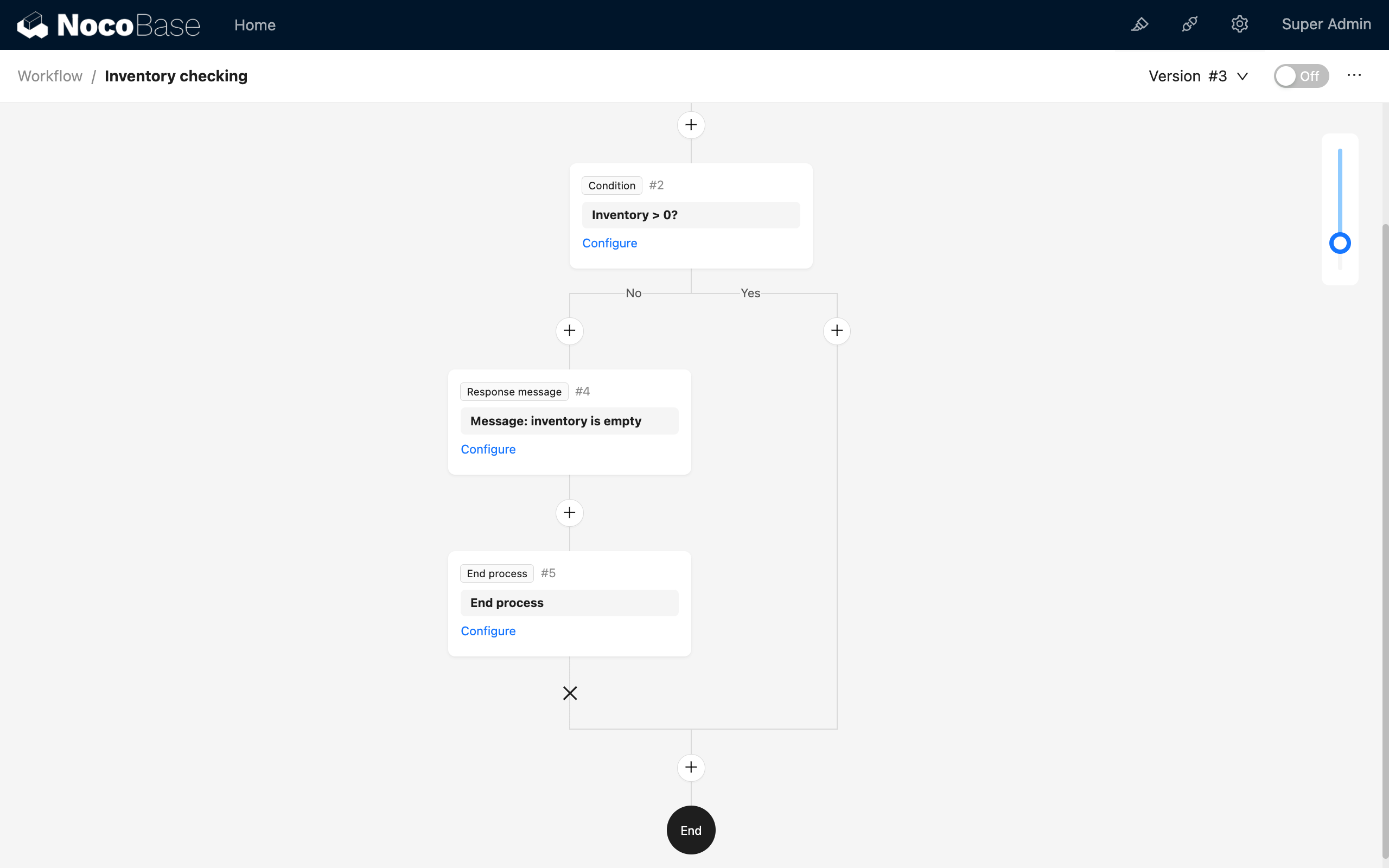1389x868 pixels.
Task: Toggle the workflow Off switch to On
Action: (x=1301, y=75)
